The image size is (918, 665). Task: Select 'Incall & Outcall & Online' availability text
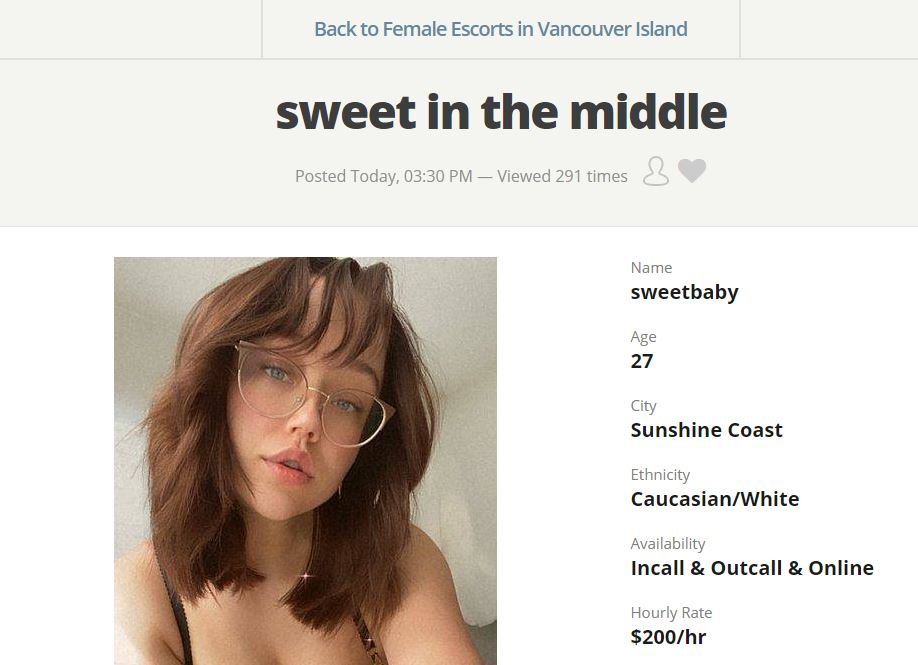[x=752, y=568]
